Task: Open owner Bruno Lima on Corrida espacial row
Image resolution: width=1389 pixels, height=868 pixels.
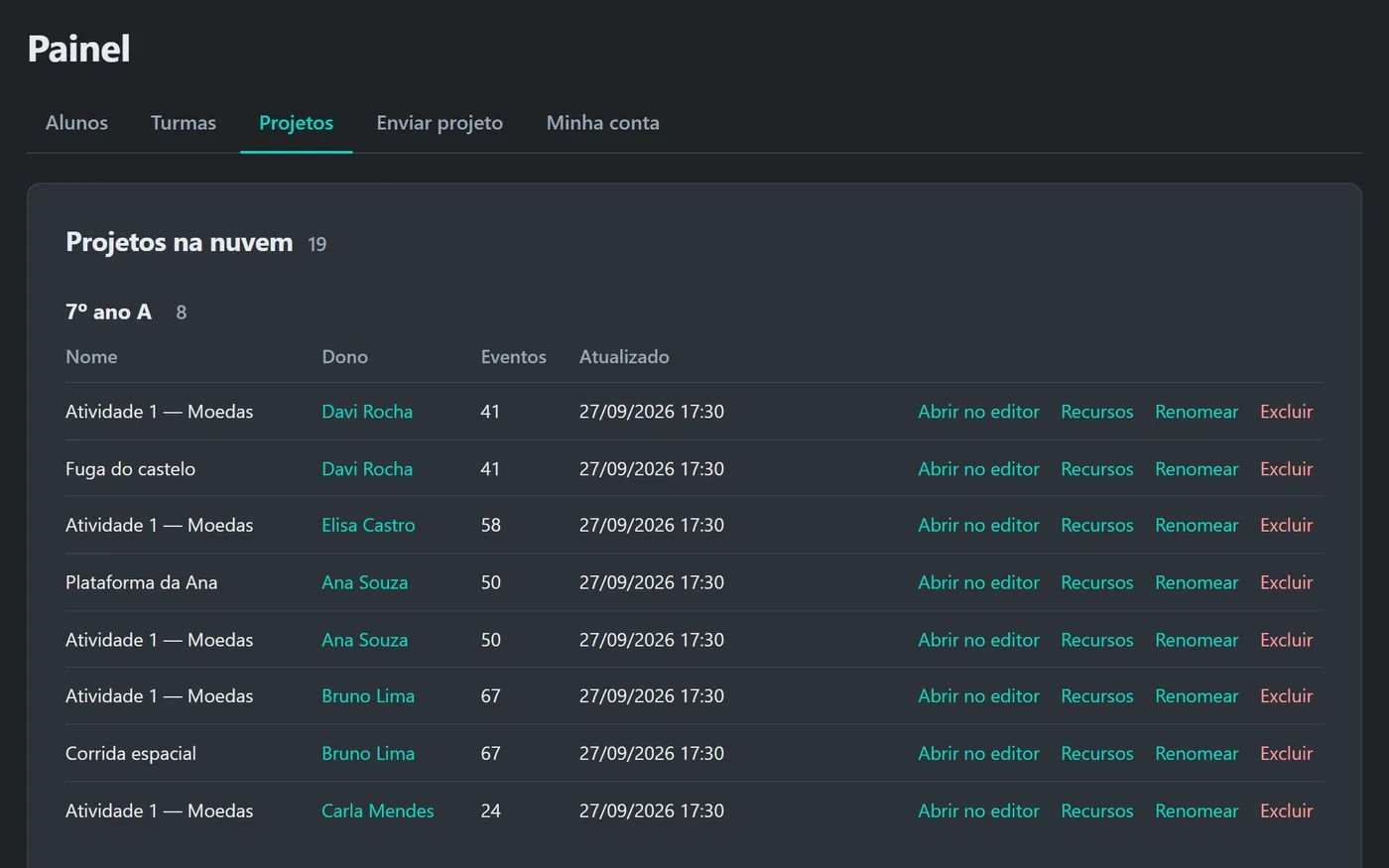Action: [368, 754]
